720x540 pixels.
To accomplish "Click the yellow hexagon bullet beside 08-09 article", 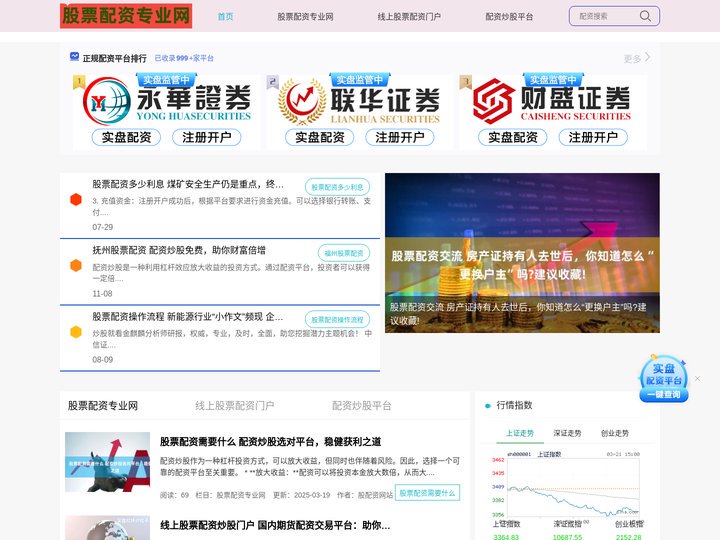I will (76, 332).
